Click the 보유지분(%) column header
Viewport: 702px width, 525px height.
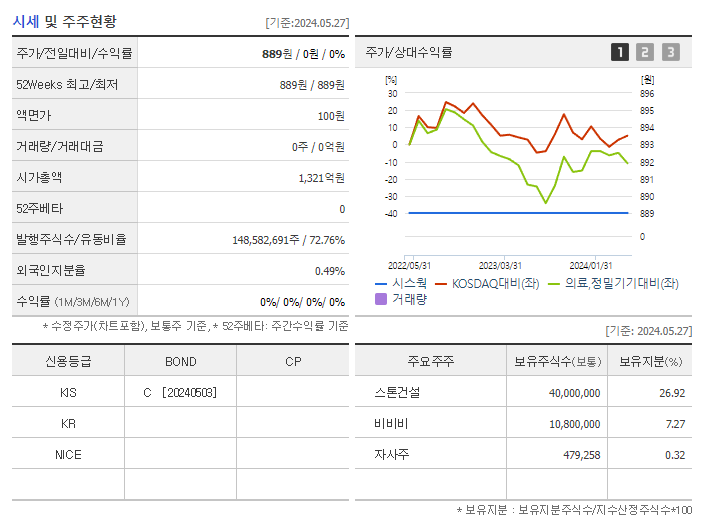pyautogui.click(x=650, y=361)
